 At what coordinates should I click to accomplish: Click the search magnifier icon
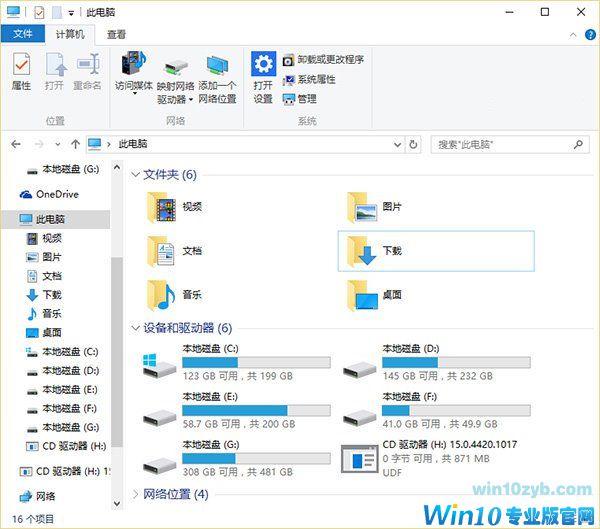click(578, 144)
